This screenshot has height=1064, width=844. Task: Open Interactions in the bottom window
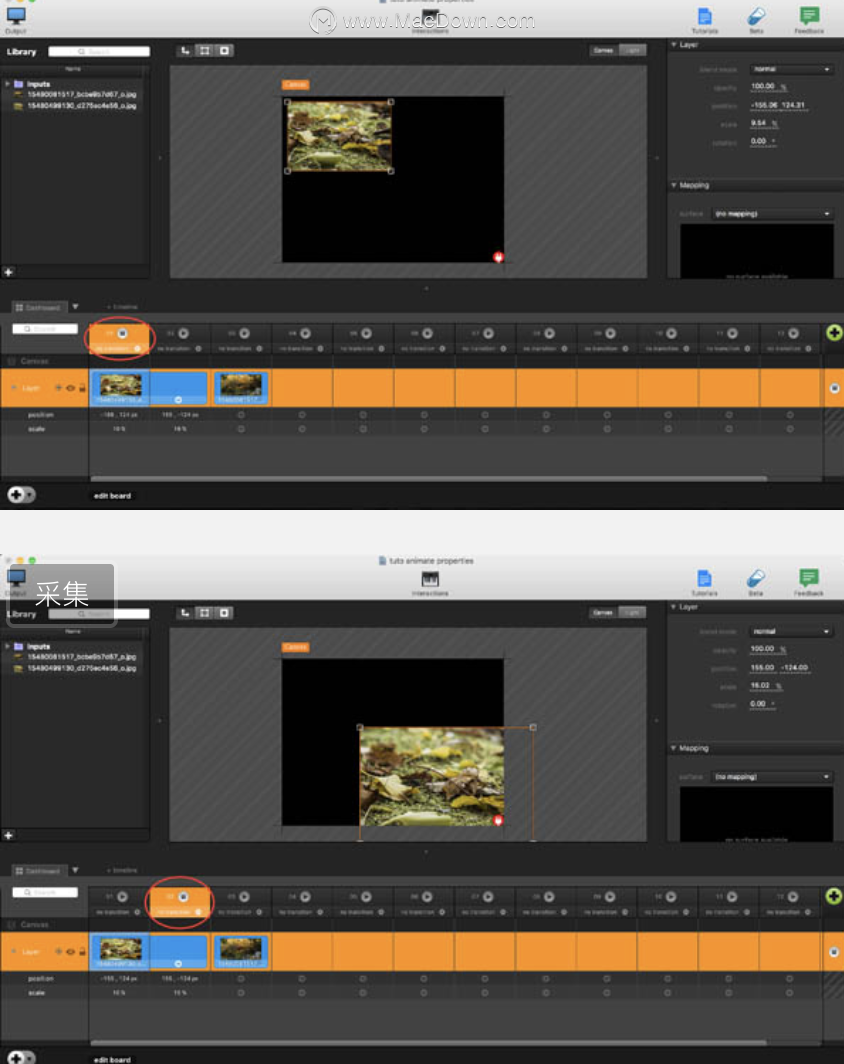pos(430,583)
